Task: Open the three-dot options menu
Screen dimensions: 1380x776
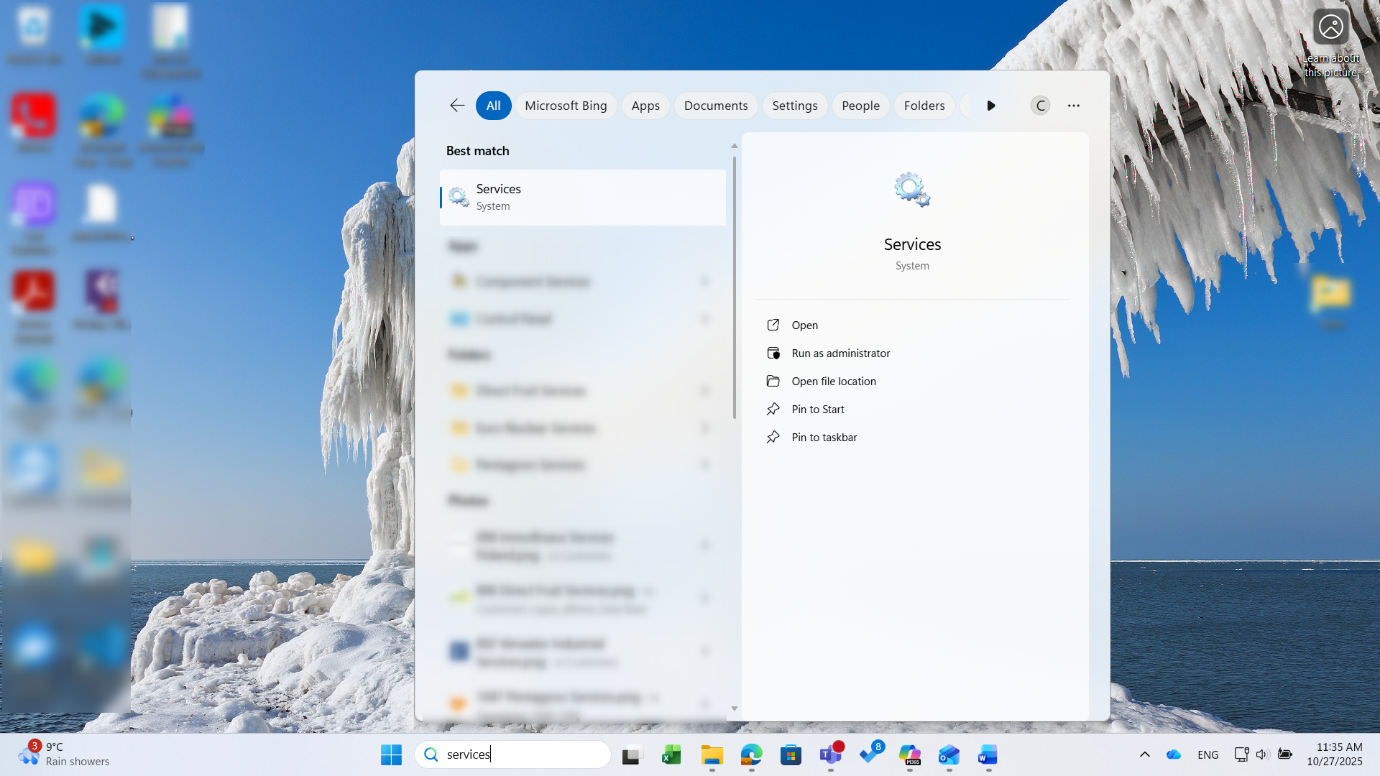Action: (1074, 105)
